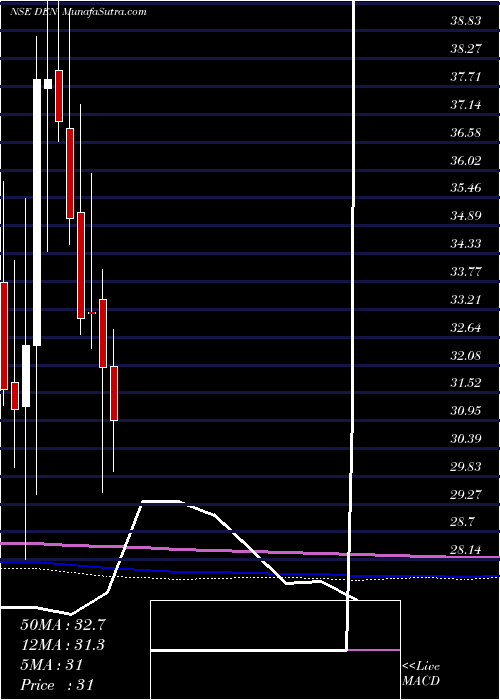Click the 36.02 price axis label
Image resolution: width=500 pixels, height=700 pixels.
click(466, 160)
